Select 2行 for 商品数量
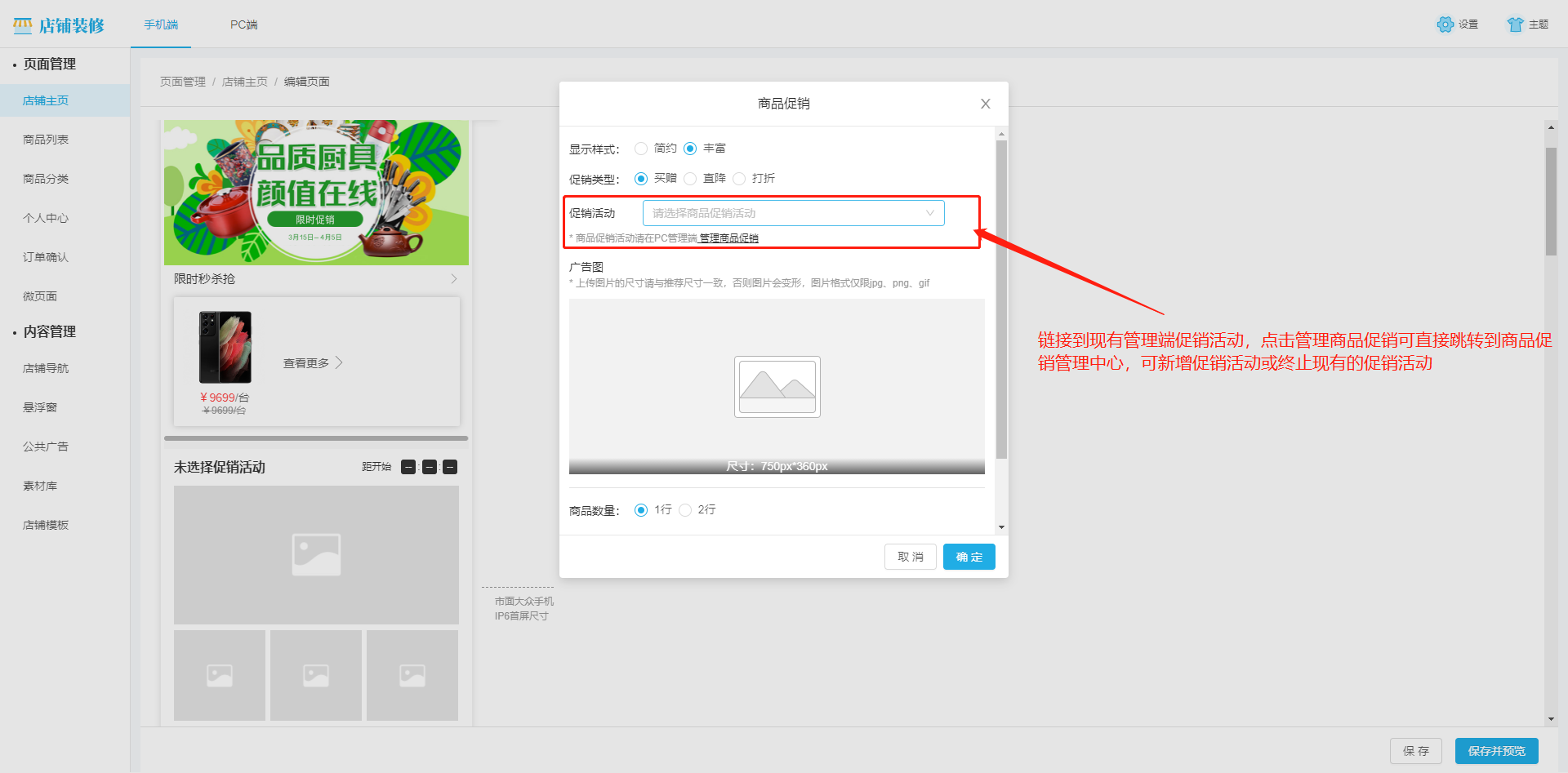Screen dimensions: 1568x773 tap(685, 509)
